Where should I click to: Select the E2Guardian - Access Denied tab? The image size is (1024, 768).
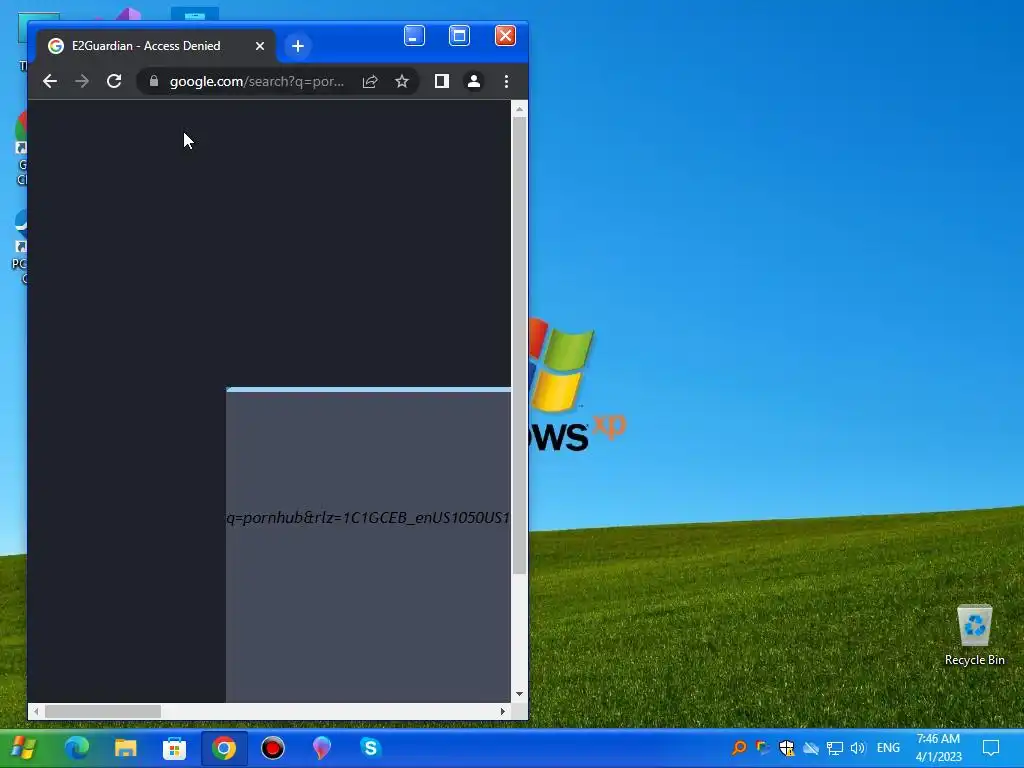point(156,46)
